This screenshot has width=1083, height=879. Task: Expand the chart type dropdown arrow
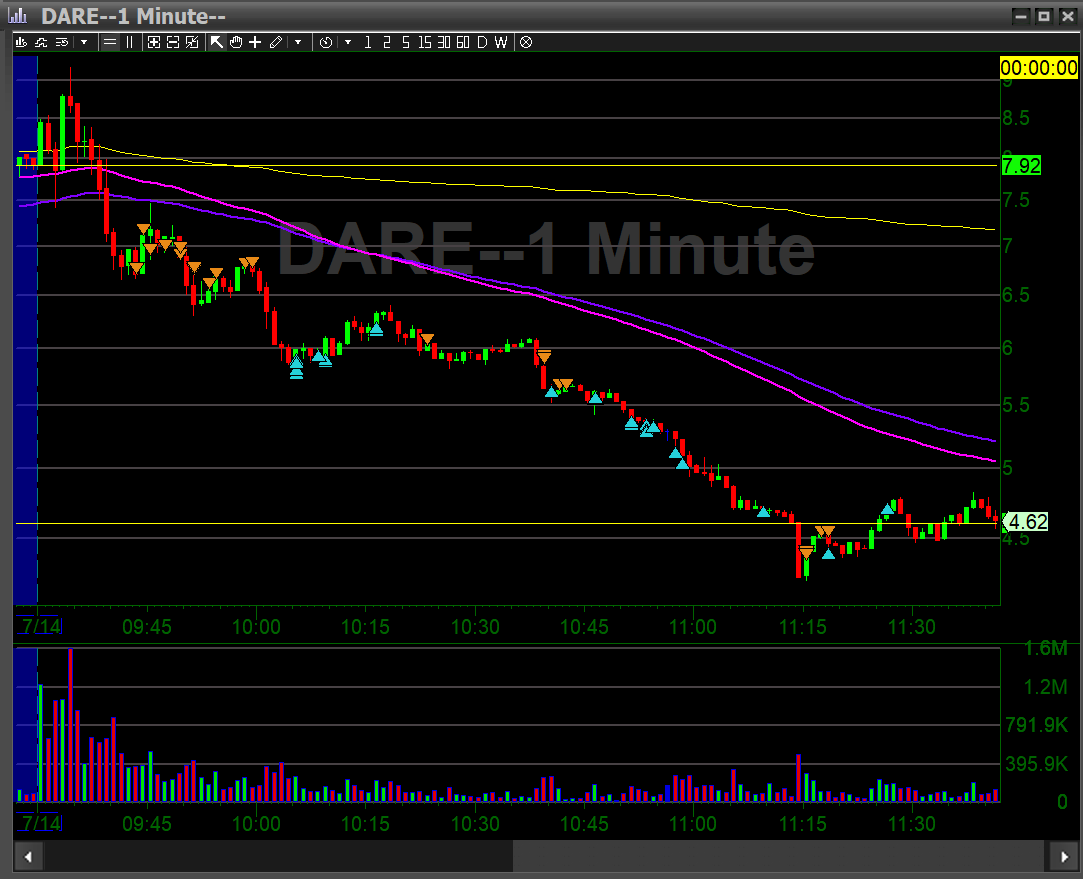(84, 42)
